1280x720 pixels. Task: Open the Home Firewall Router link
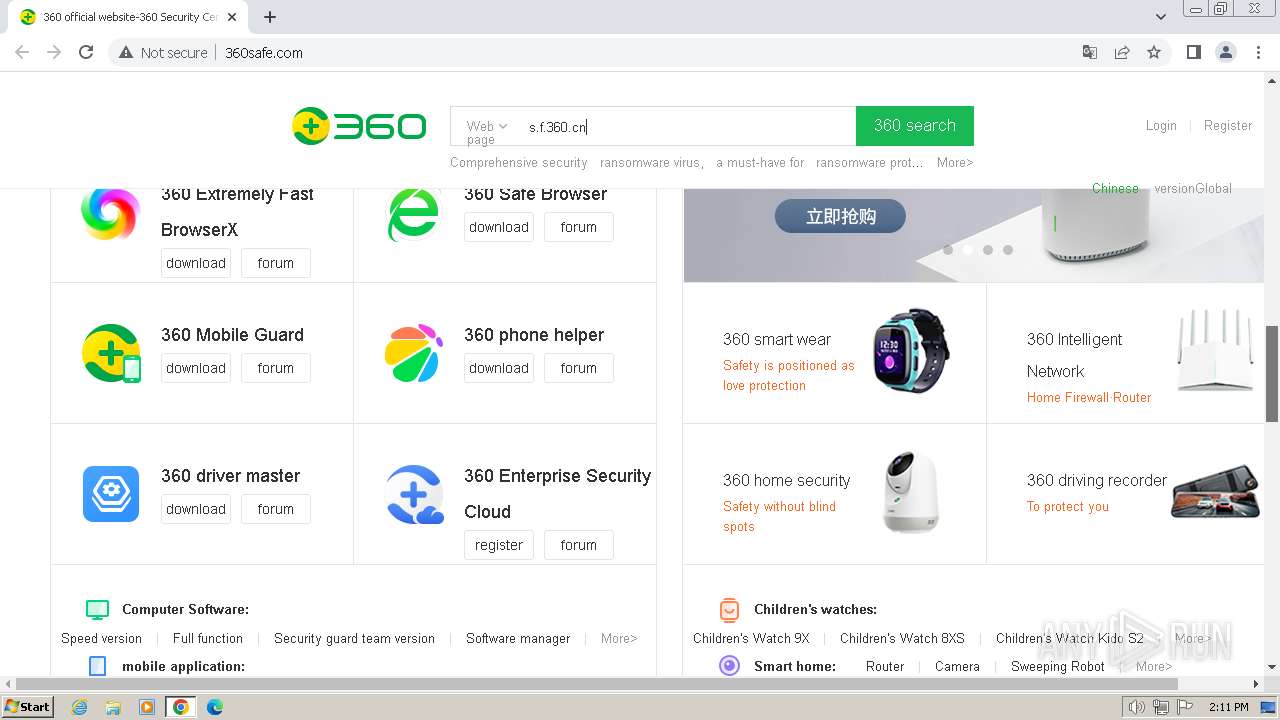tap(1089, 397)
